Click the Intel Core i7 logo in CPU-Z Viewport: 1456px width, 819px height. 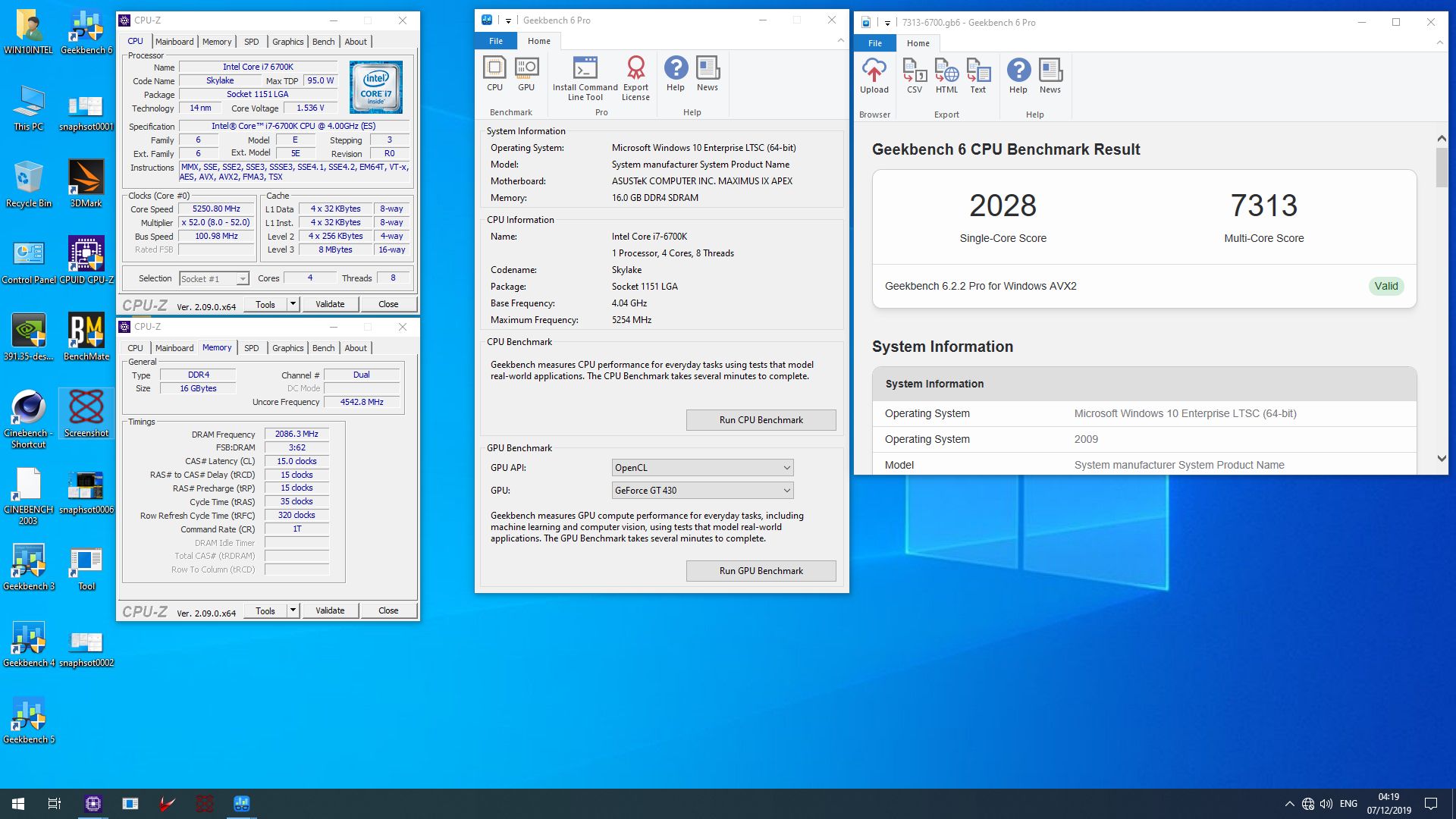376,88
